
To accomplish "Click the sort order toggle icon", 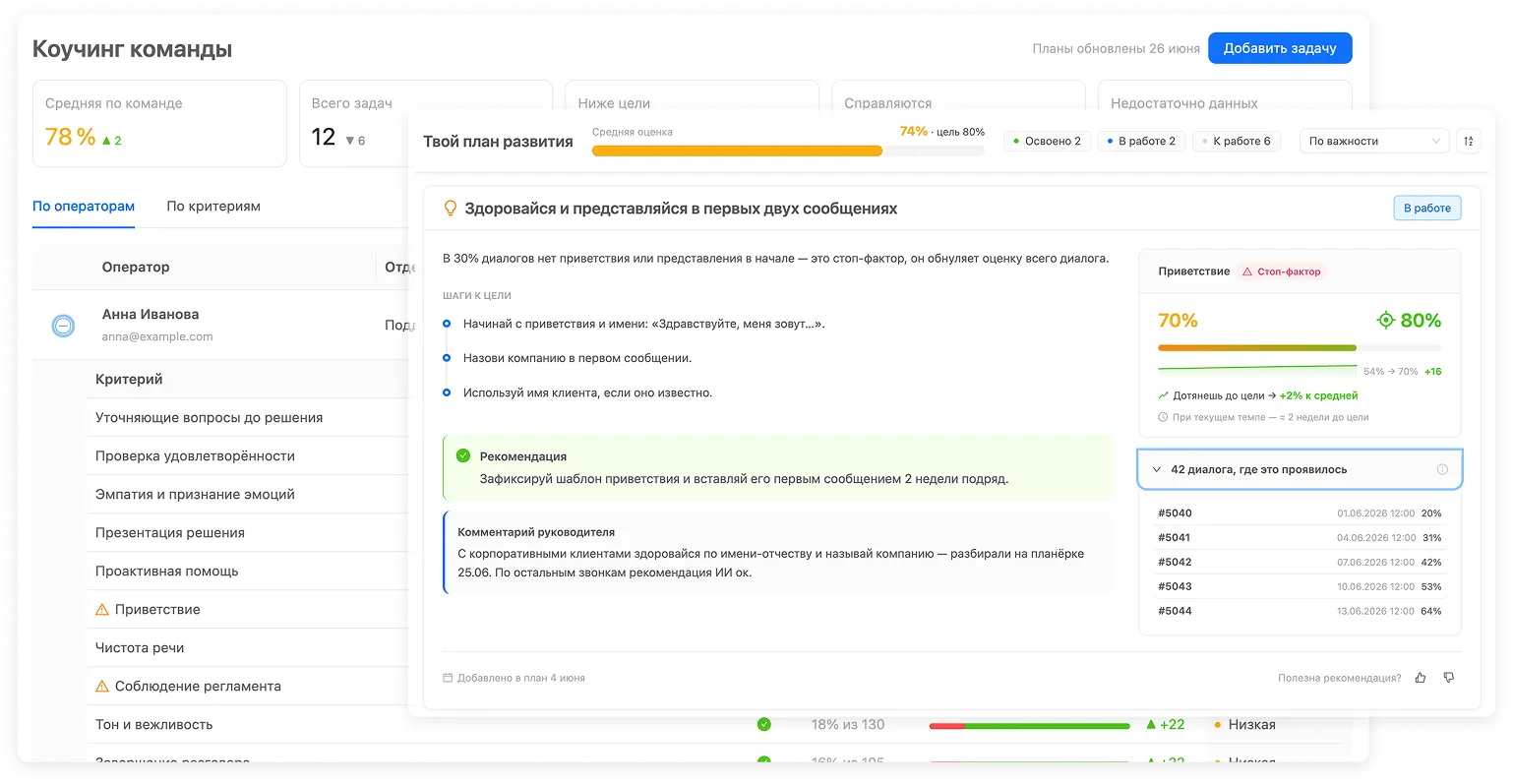I will click(1469, 142).
